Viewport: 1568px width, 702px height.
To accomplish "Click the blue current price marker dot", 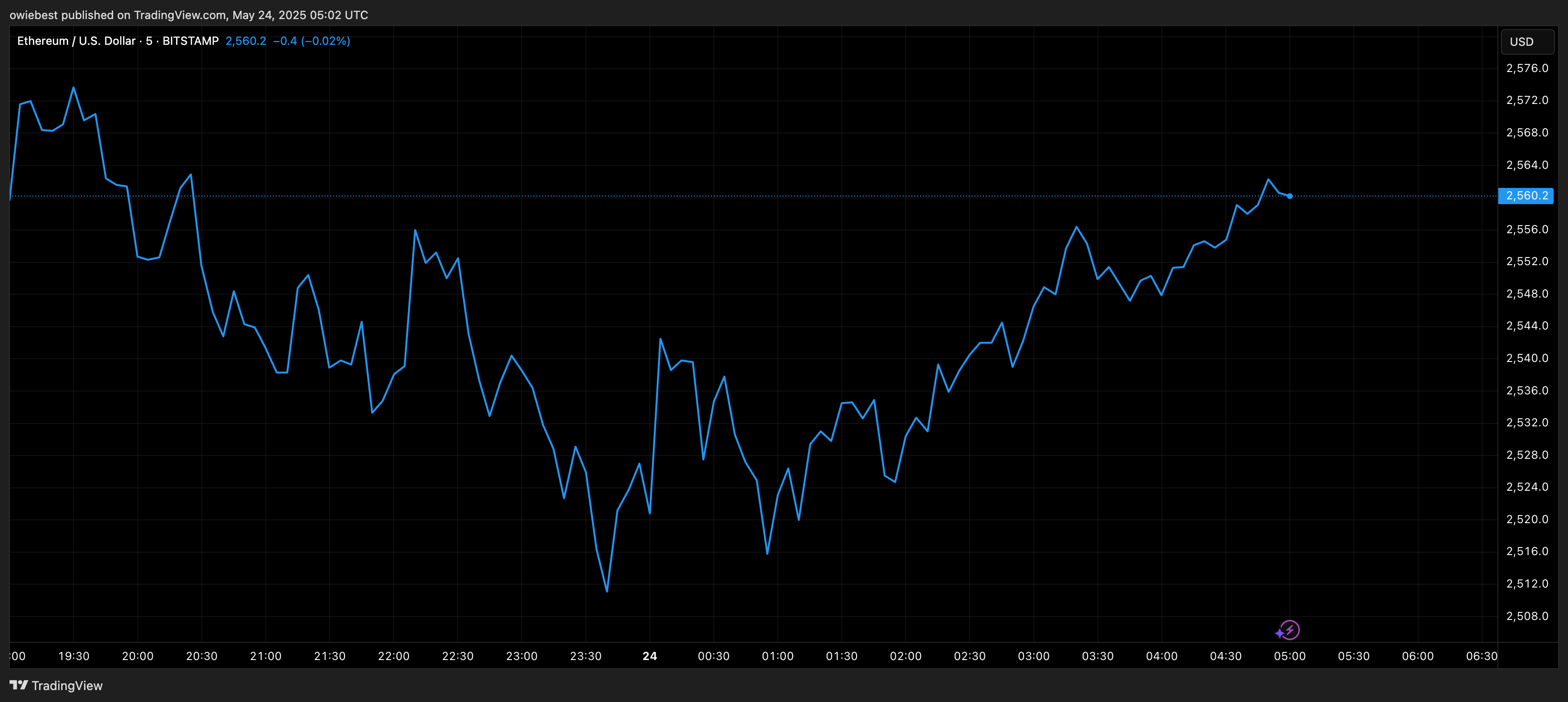I will [x=1290, y=196].
